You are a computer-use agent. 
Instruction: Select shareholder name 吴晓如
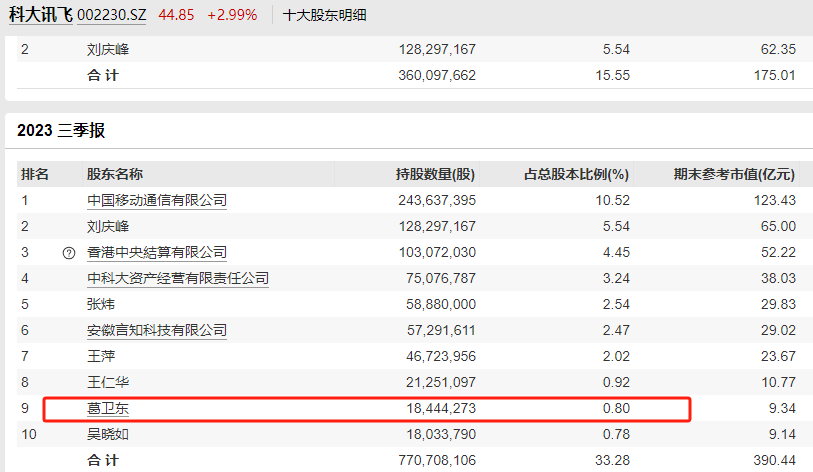[x=108, y=434]
